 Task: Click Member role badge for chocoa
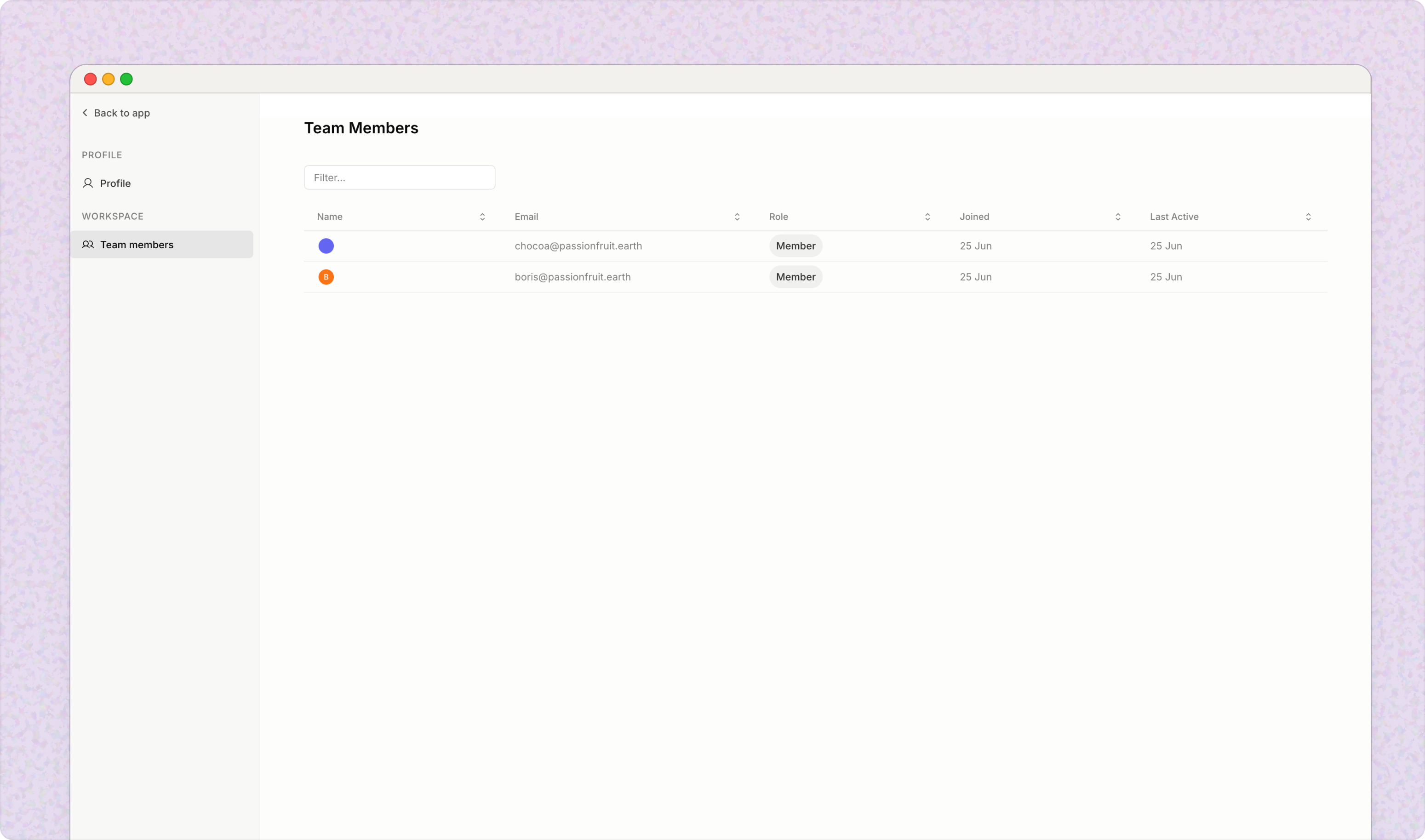tap(795, 246)
